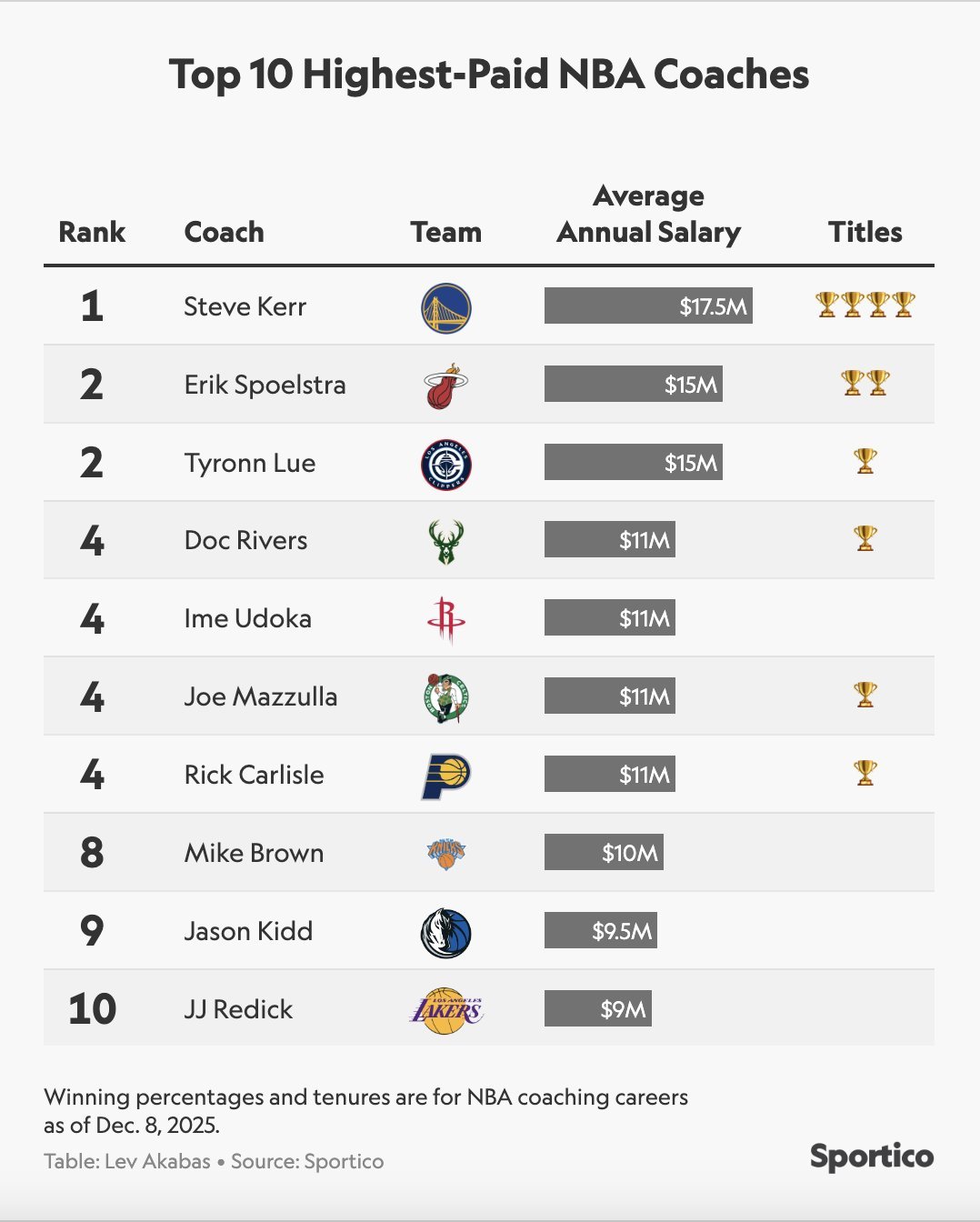The width and height of the screenshot is (980, 1222).
Task: Click the Indiana Pacers logo
Action: click(x=445, y=776)
